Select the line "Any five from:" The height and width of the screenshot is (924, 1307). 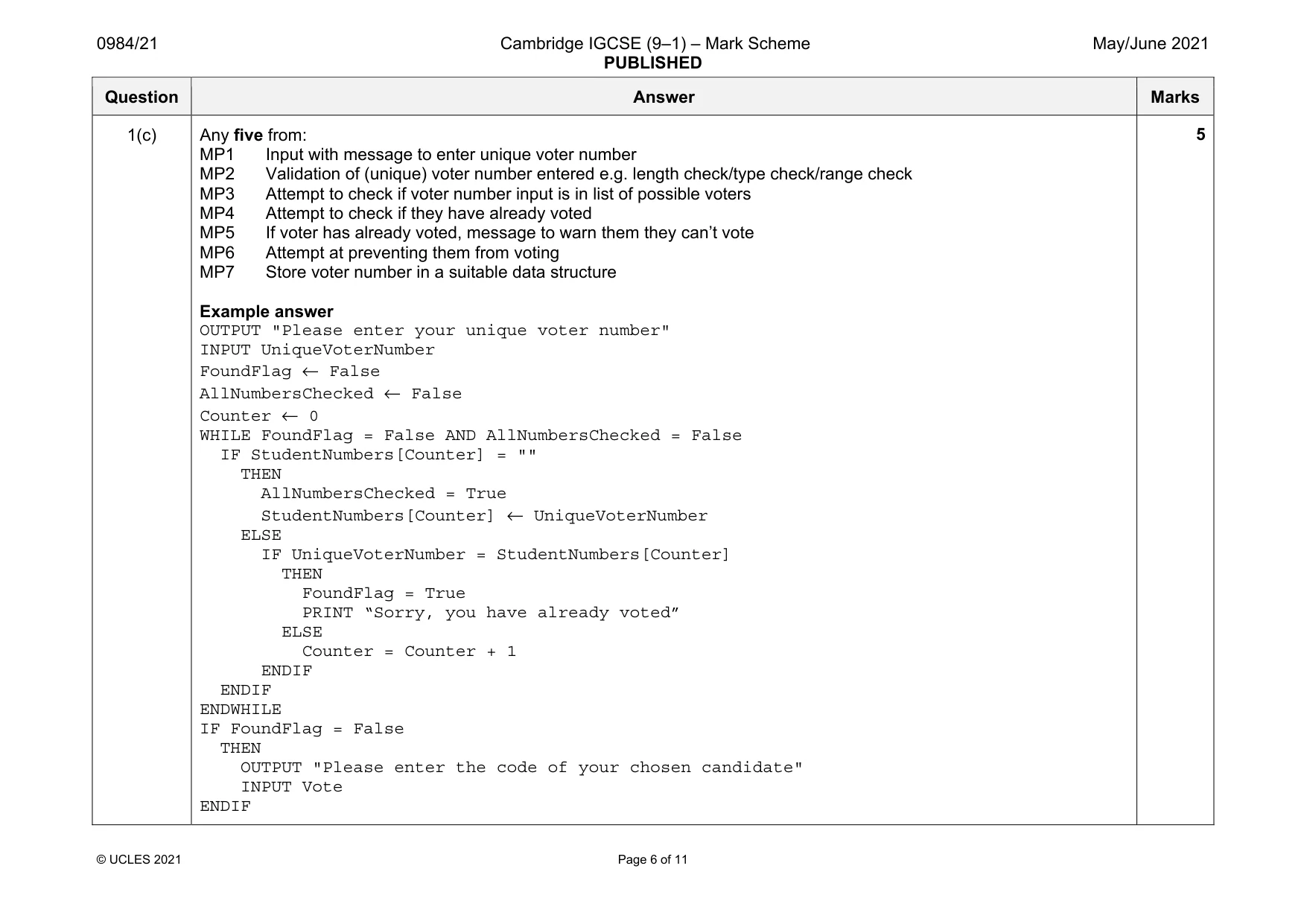253,135
